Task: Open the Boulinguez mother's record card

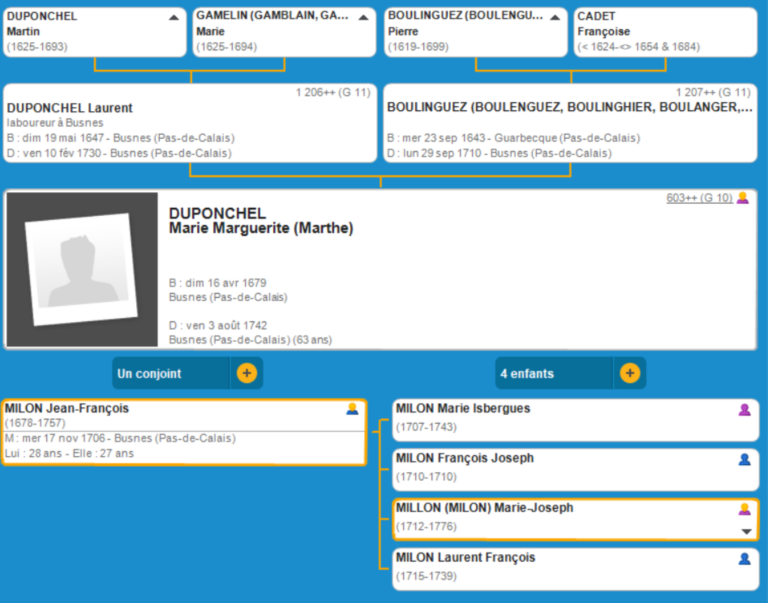Action: [569, 108]
